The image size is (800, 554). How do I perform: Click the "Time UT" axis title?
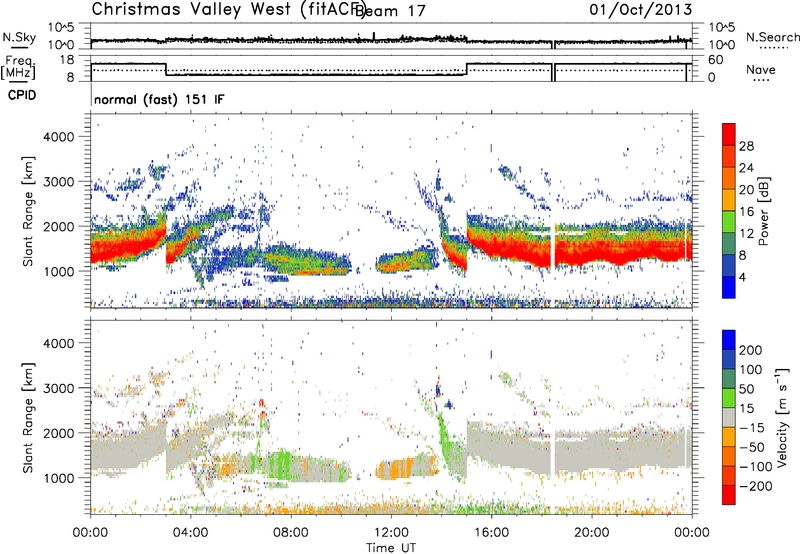point(391,548)
